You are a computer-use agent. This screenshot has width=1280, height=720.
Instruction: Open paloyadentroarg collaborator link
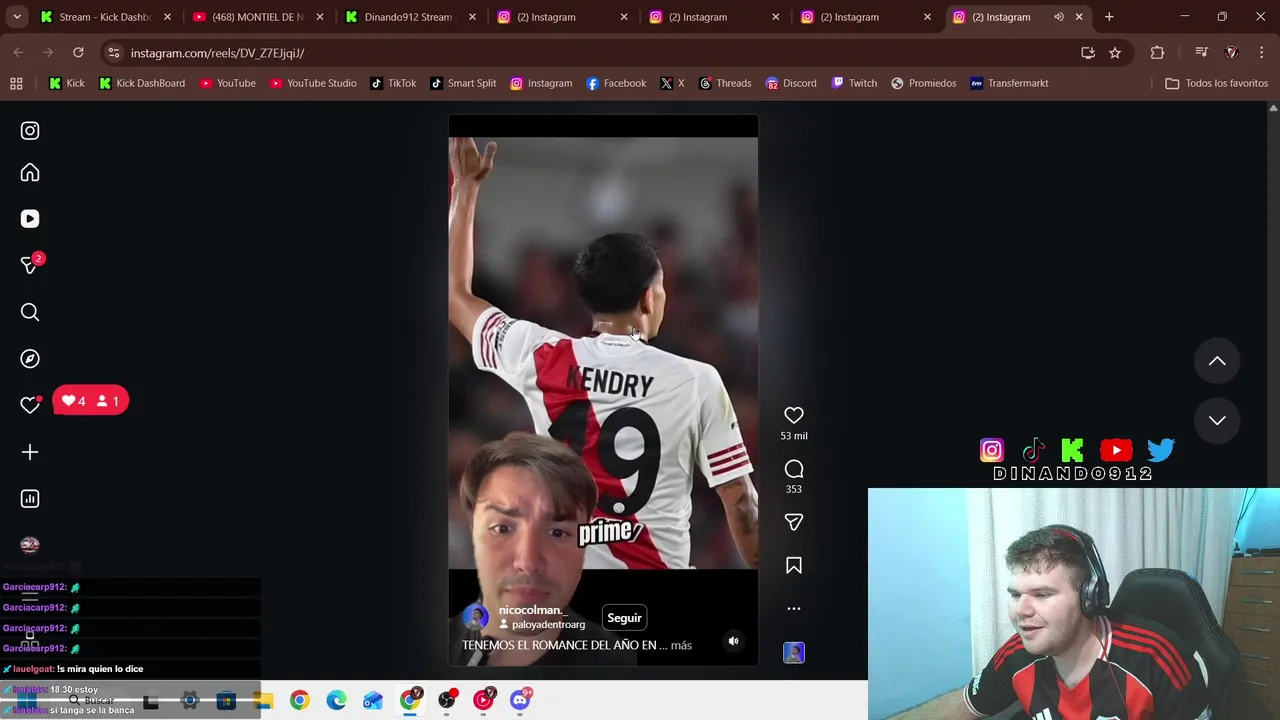pyautogui.click(x=548, y=625)
